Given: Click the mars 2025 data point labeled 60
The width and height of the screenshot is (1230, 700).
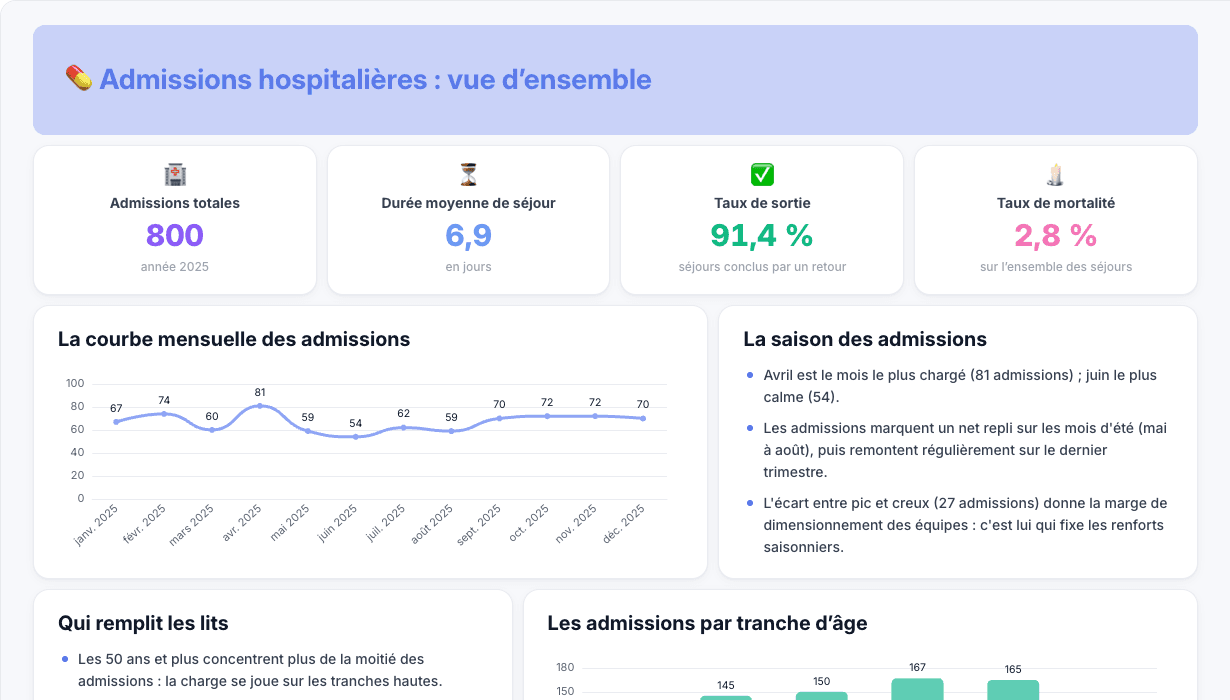Looking at the screenshot, I should pyautogui.click(x=212, y=430).
